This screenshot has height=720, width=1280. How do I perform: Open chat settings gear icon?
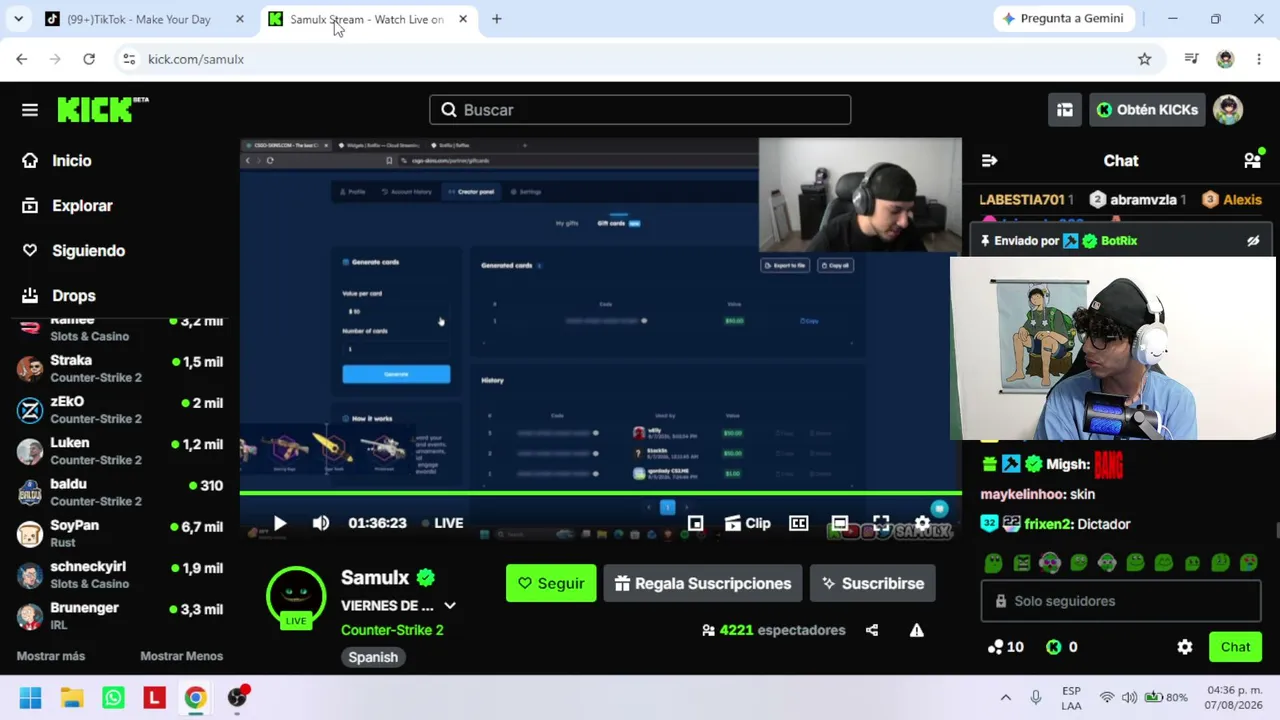point(1185,647)
